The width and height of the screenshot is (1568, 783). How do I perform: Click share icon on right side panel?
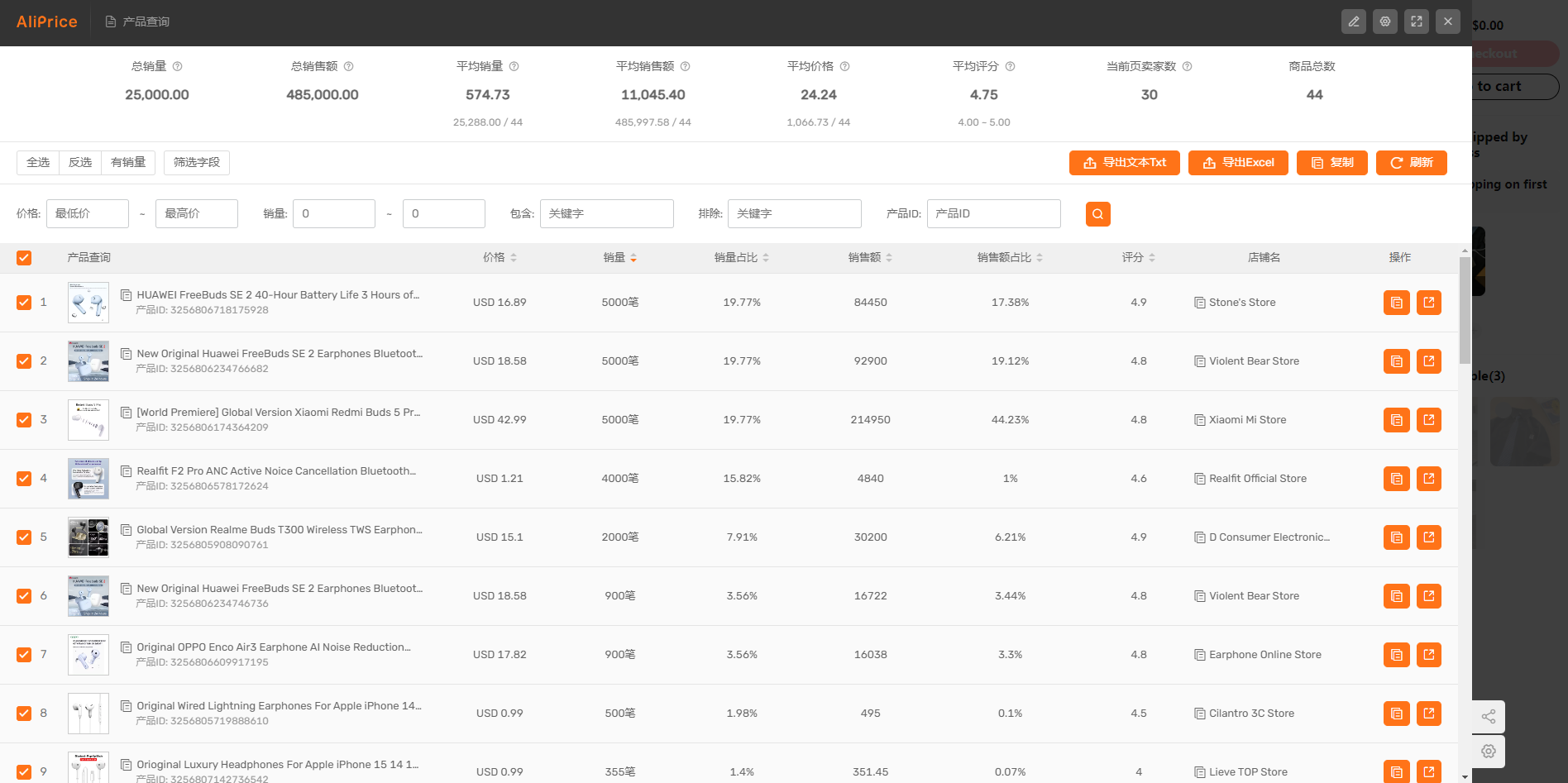[1489, 717]
